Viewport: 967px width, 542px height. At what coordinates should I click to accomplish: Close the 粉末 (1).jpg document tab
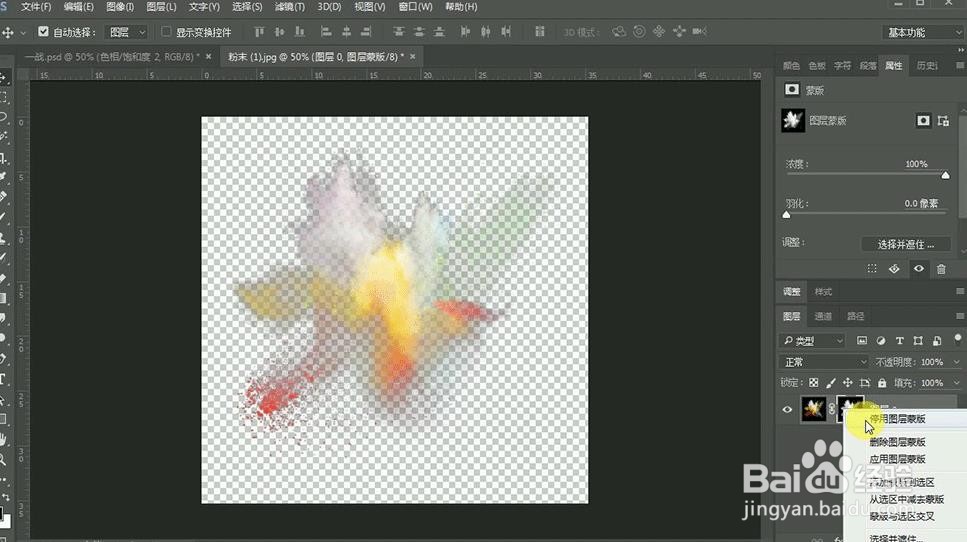tap(413, 57)
